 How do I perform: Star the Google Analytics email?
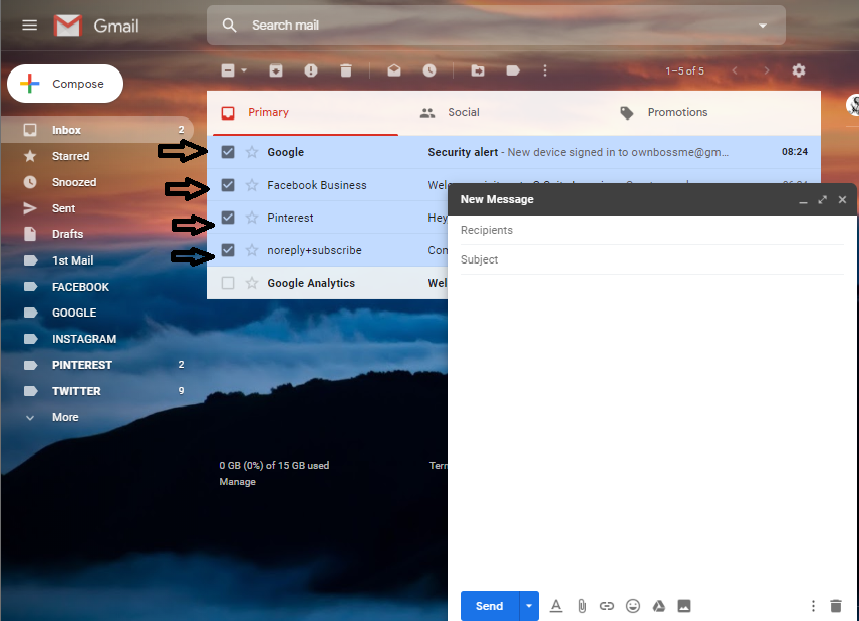(x=252, y=283)
